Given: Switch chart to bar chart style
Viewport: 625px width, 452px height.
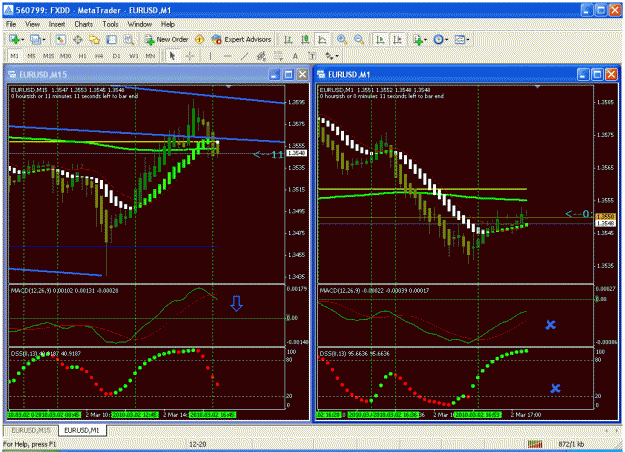Looking at the screenshot, I should (288, 39).
